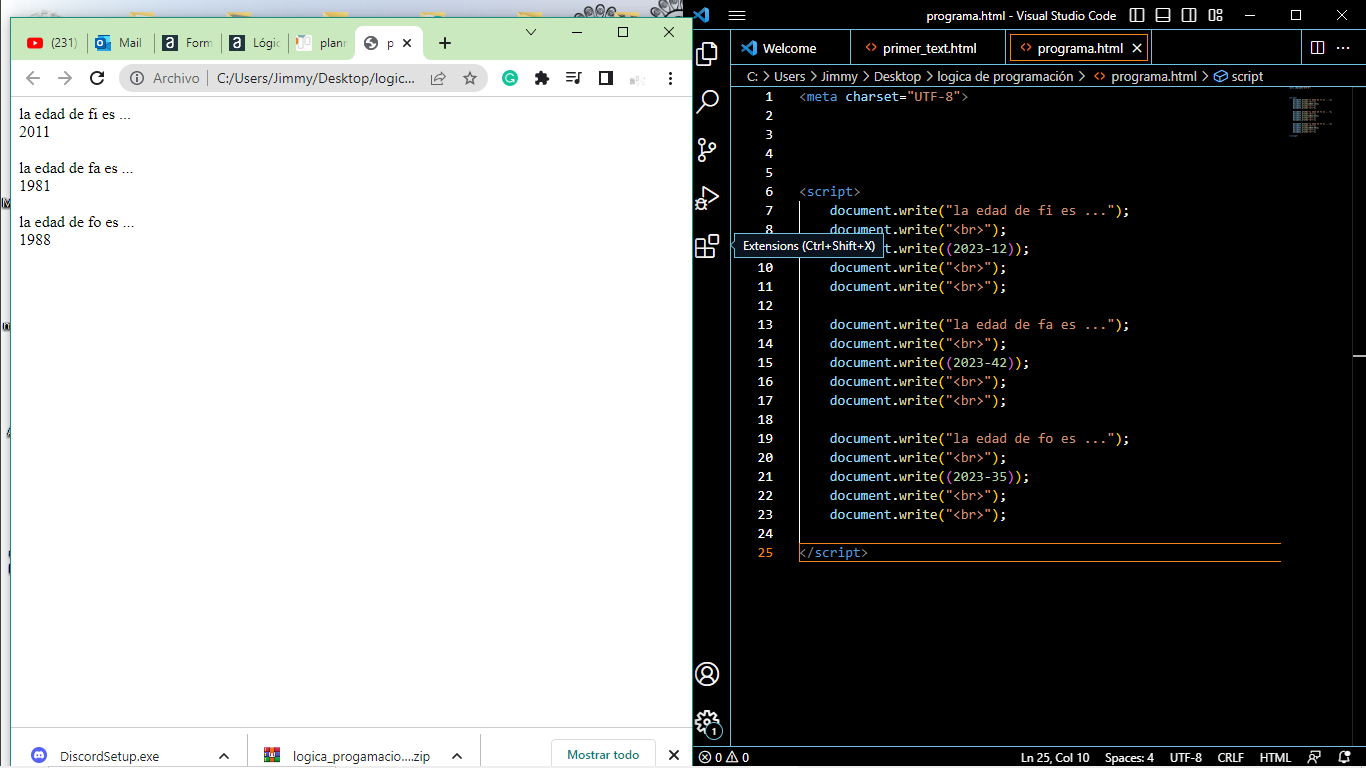Open the Extensions view in activity bar
This screenshot has width=1366, height=768.
tap(707, 246)
